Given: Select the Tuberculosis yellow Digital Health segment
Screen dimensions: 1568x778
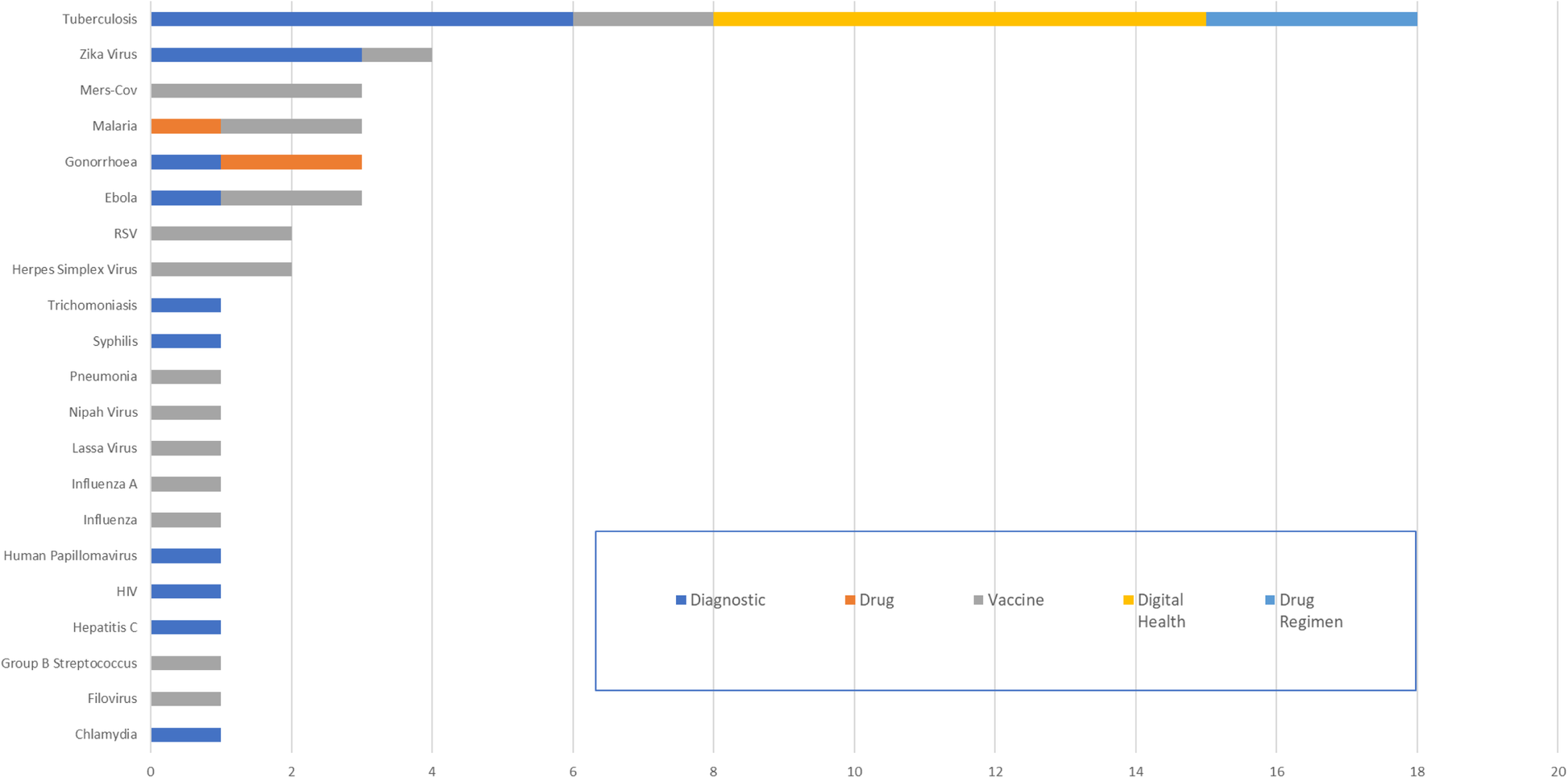Looking at the screenshot, I should pos(960,19).
